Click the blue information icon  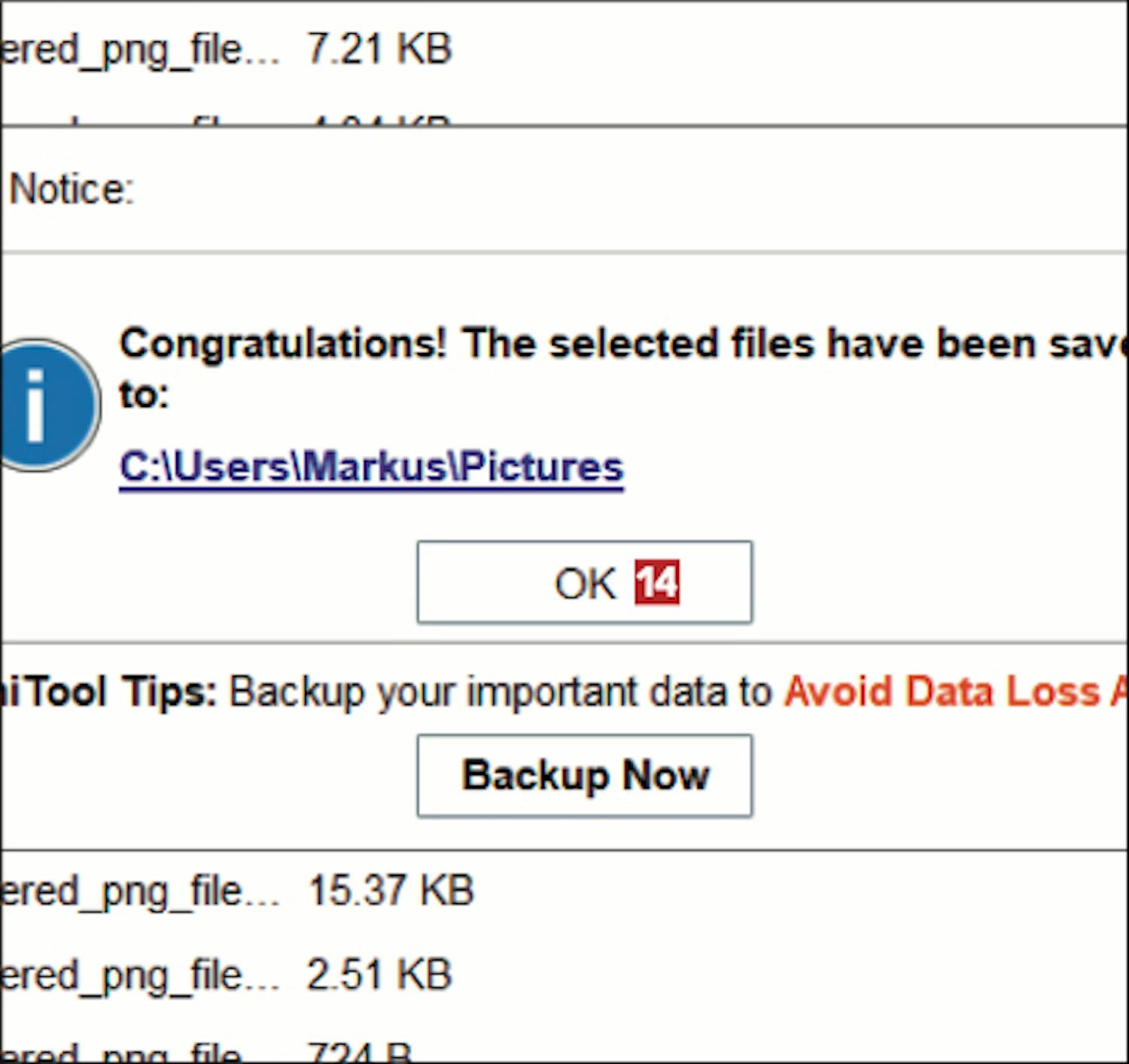tap(45, 406)
